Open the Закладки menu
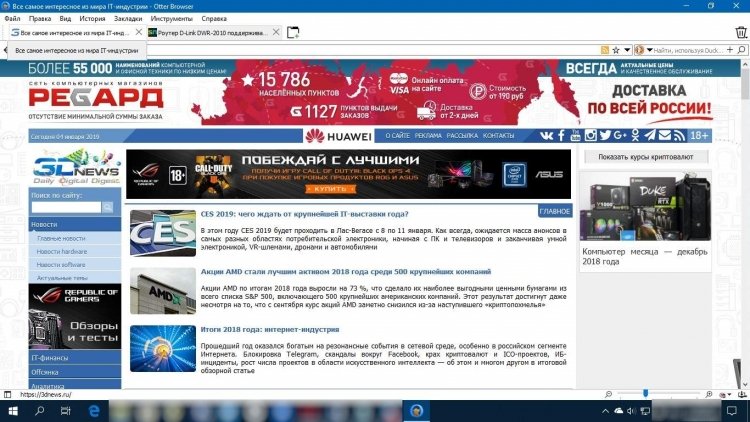The image size is (750, 422). click(x=128, y=19)
